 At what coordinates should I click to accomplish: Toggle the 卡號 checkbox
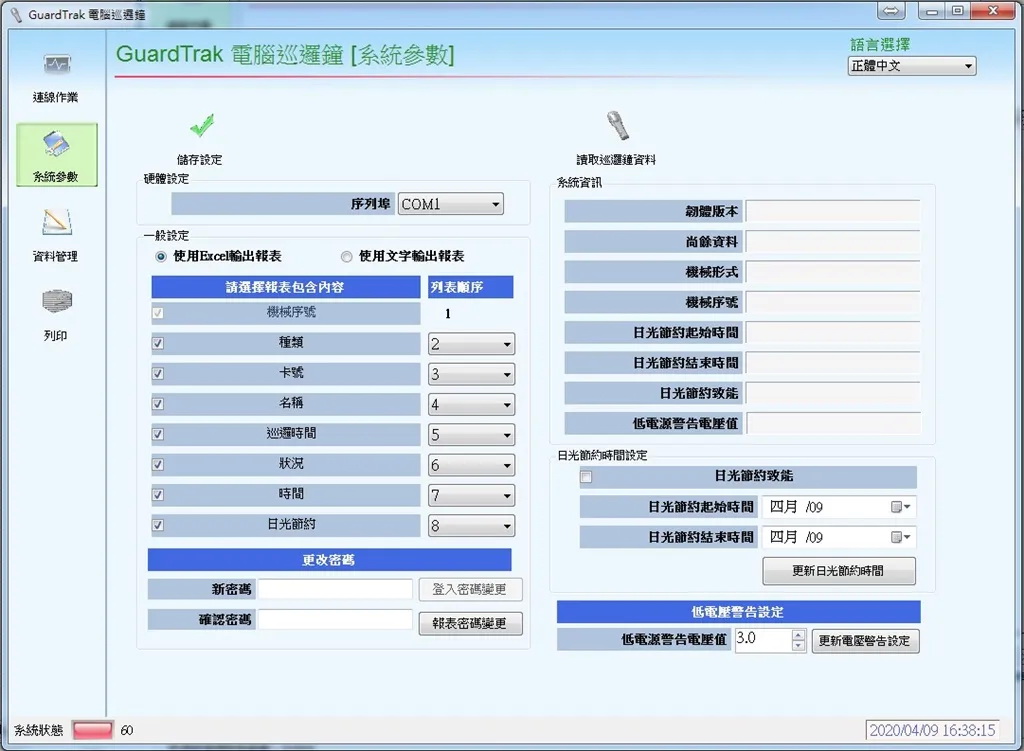point(158,374)
